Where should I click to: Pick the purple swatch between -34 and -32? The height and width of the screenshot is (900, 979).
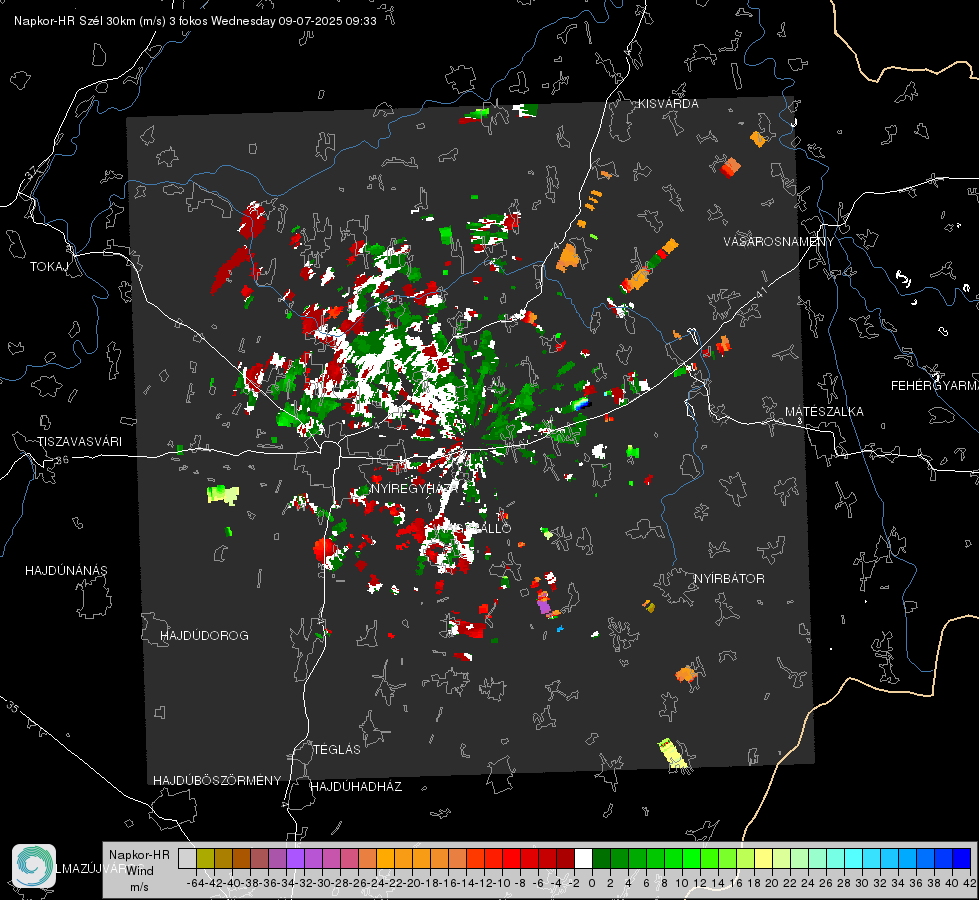pos(295,858)
